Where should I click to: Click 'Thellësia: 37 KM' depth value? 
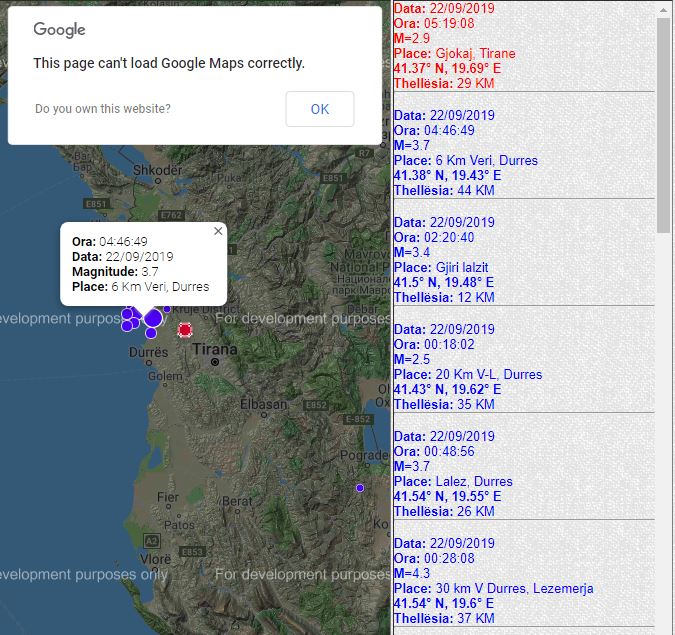point(444,619)
